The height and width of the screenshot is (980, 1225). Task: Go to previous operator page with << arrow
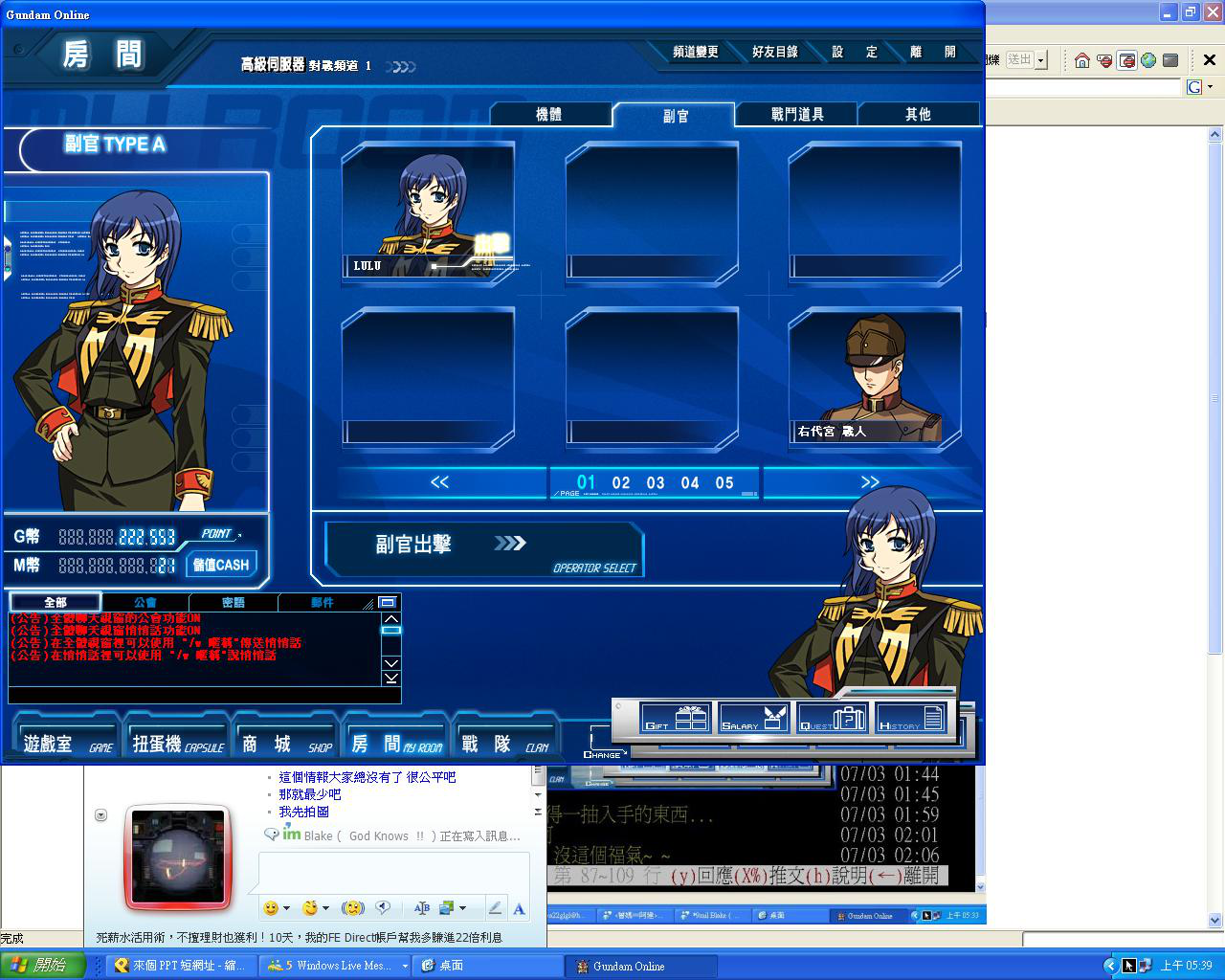click(440, 482)
